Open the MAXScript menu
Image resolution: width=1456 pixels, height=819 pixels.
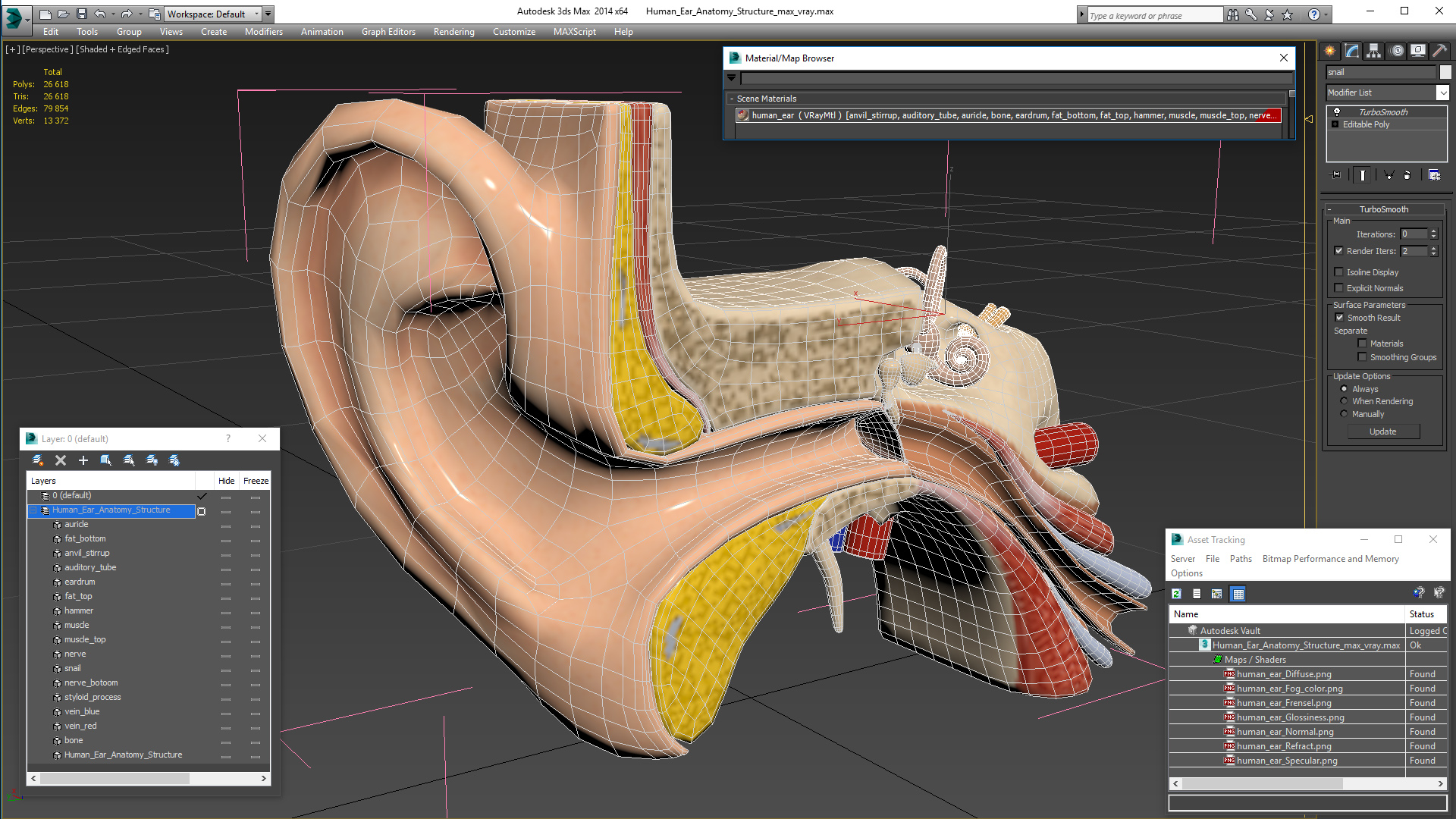pyautogui.click(x=574, y=32)
